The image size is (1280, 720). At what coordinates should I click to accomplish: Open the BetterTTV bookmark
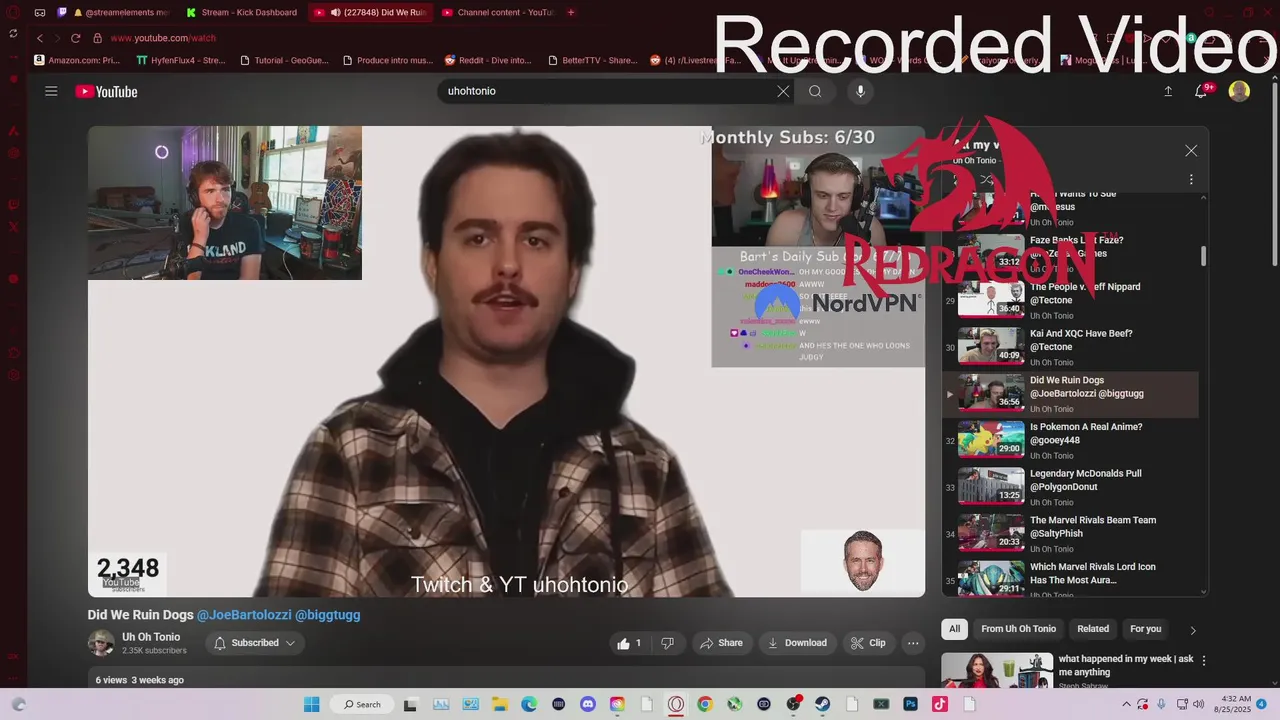pyautogui.click(x=593, y=60)
